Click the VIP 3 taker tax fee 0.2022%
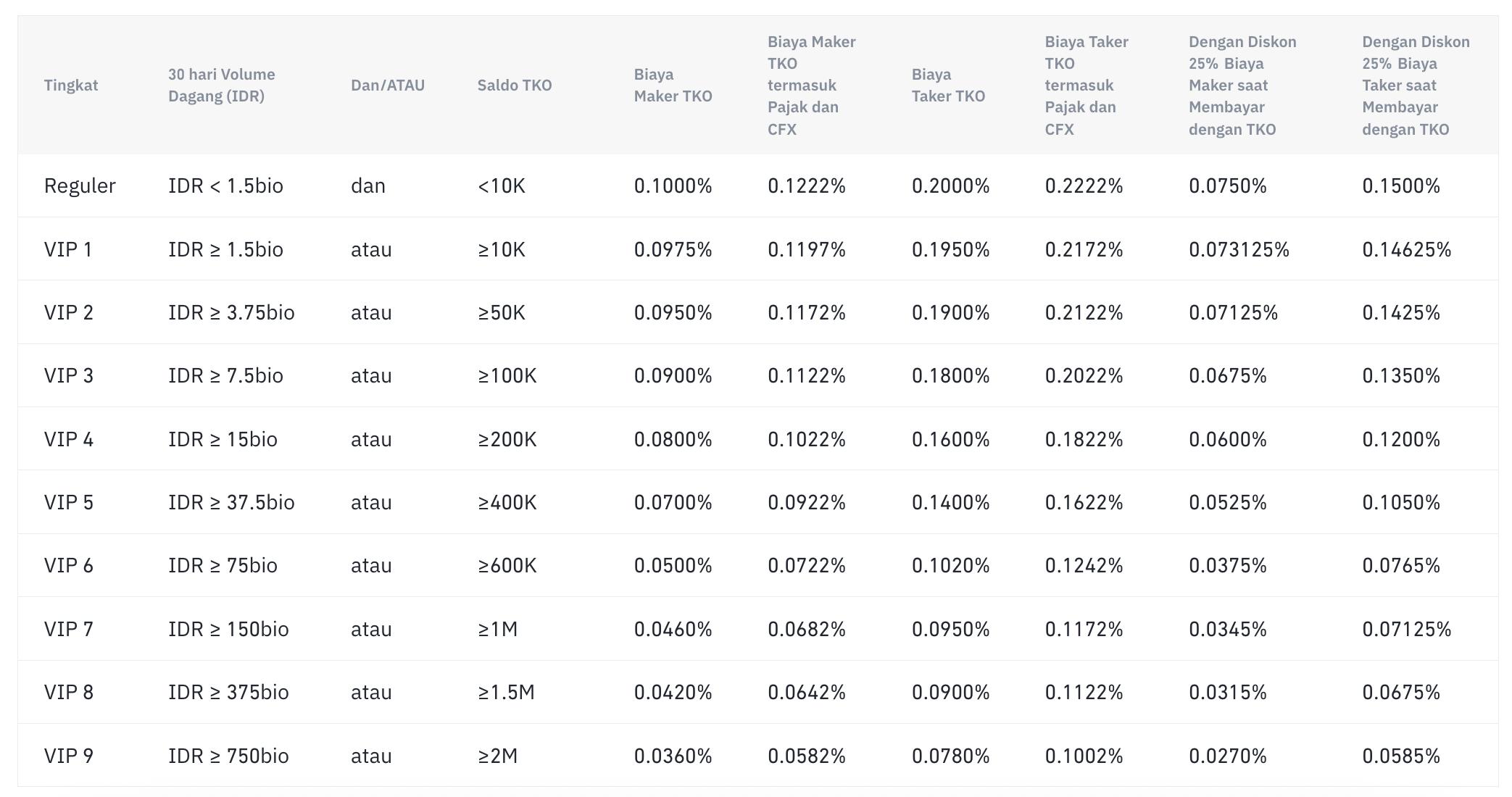1512x797 pixels. pos(1084,375)
